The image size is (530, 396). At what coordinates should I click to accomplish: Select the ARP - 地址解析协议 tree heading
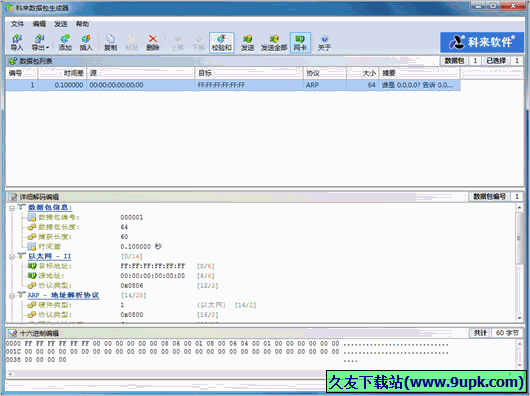63,295
